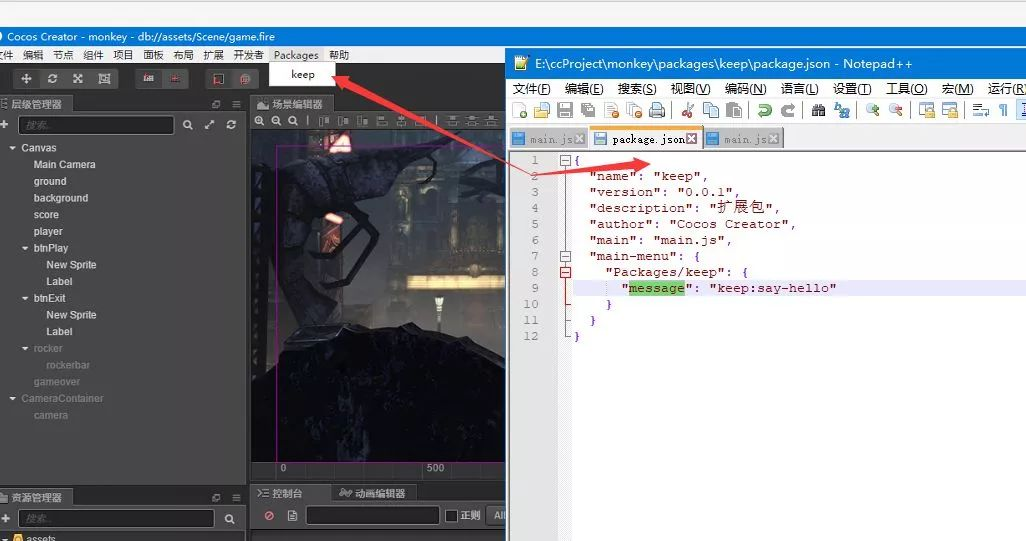1026x541 pixels.
Task: Click the console filter input field
Action: point(372,515)
